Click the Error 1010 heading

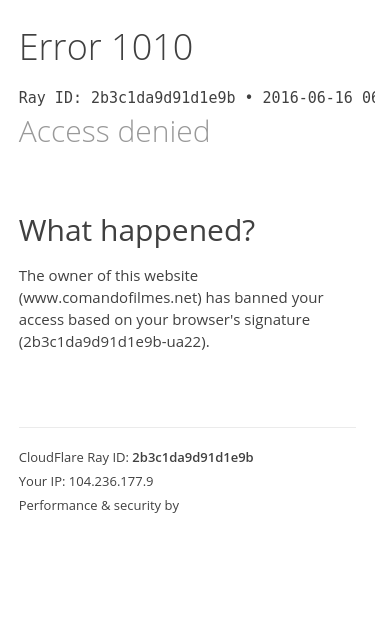tap(106, 48)
